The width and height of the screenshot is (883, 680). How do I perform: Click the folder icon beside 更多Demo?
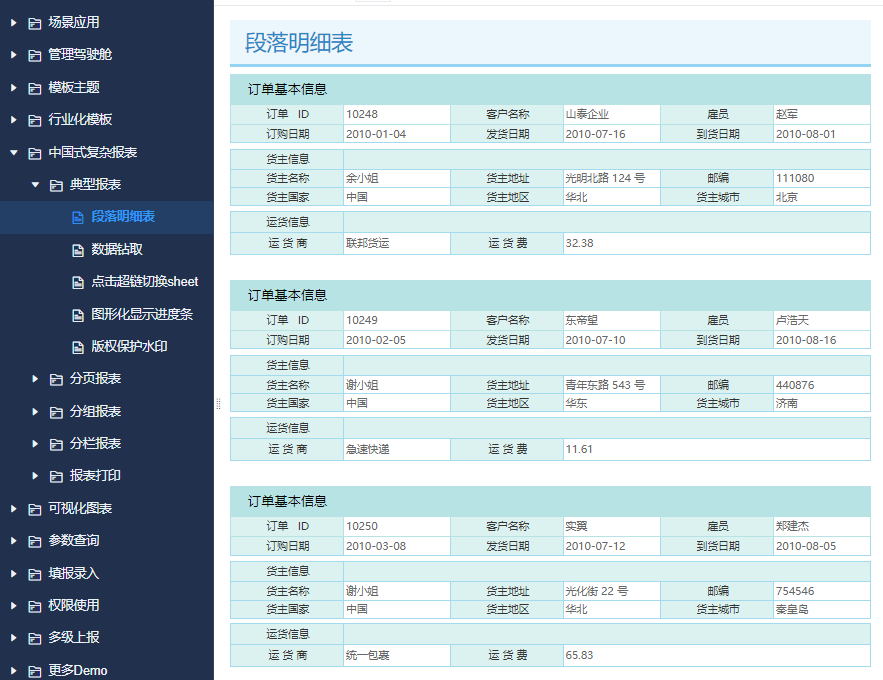(x=35, y=670)
